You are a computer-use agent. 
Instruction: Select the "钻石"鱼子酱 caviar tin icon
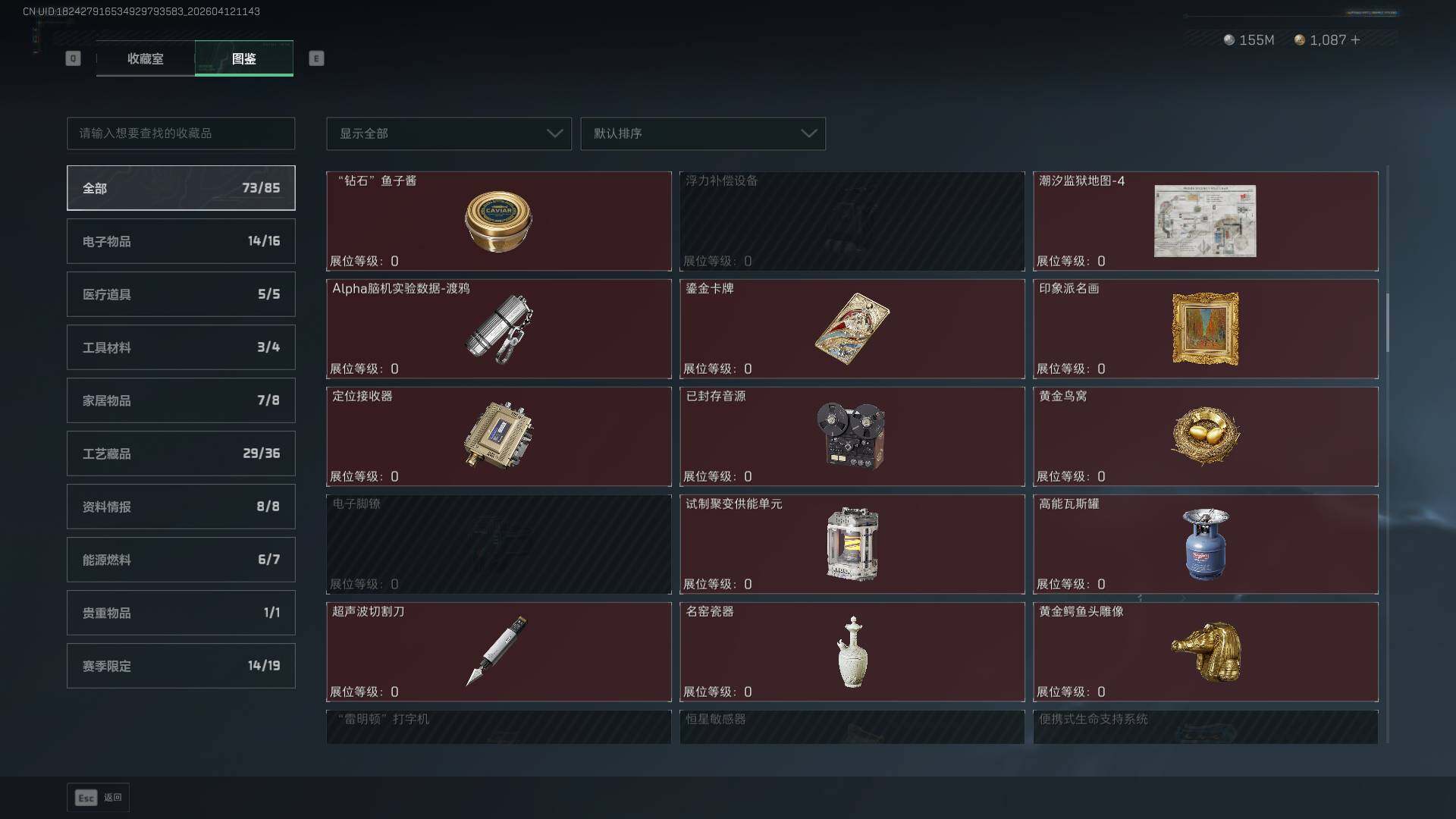[x=498, y=221]
